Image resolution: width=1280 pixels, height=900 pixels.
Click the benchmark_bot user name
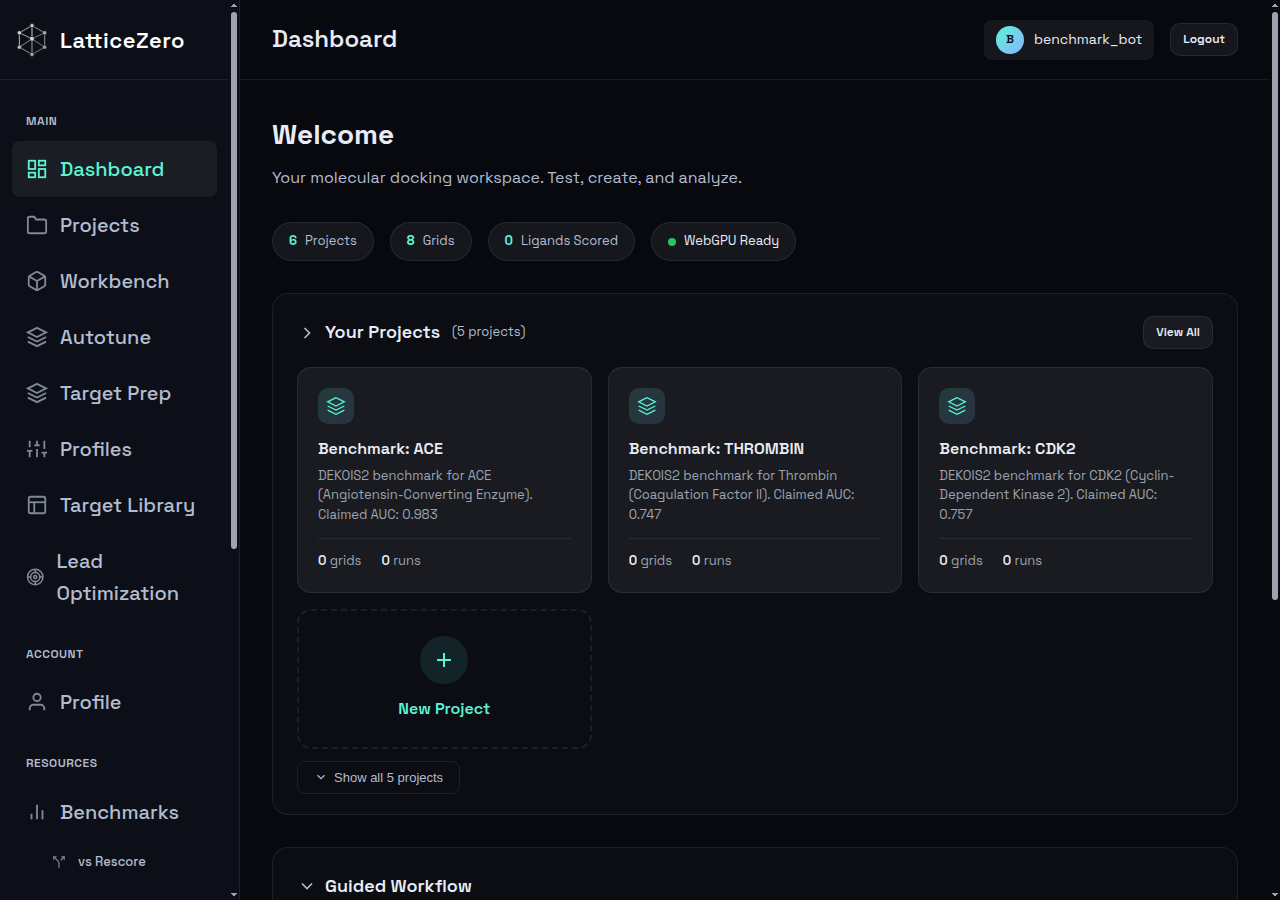tap(1088, 40)
